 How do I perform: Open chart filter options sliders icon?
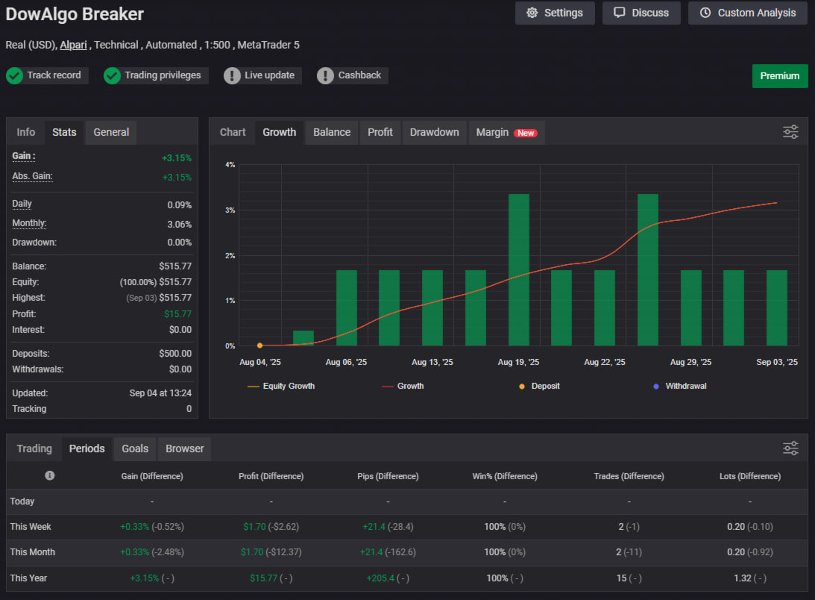tap(791, 132)
